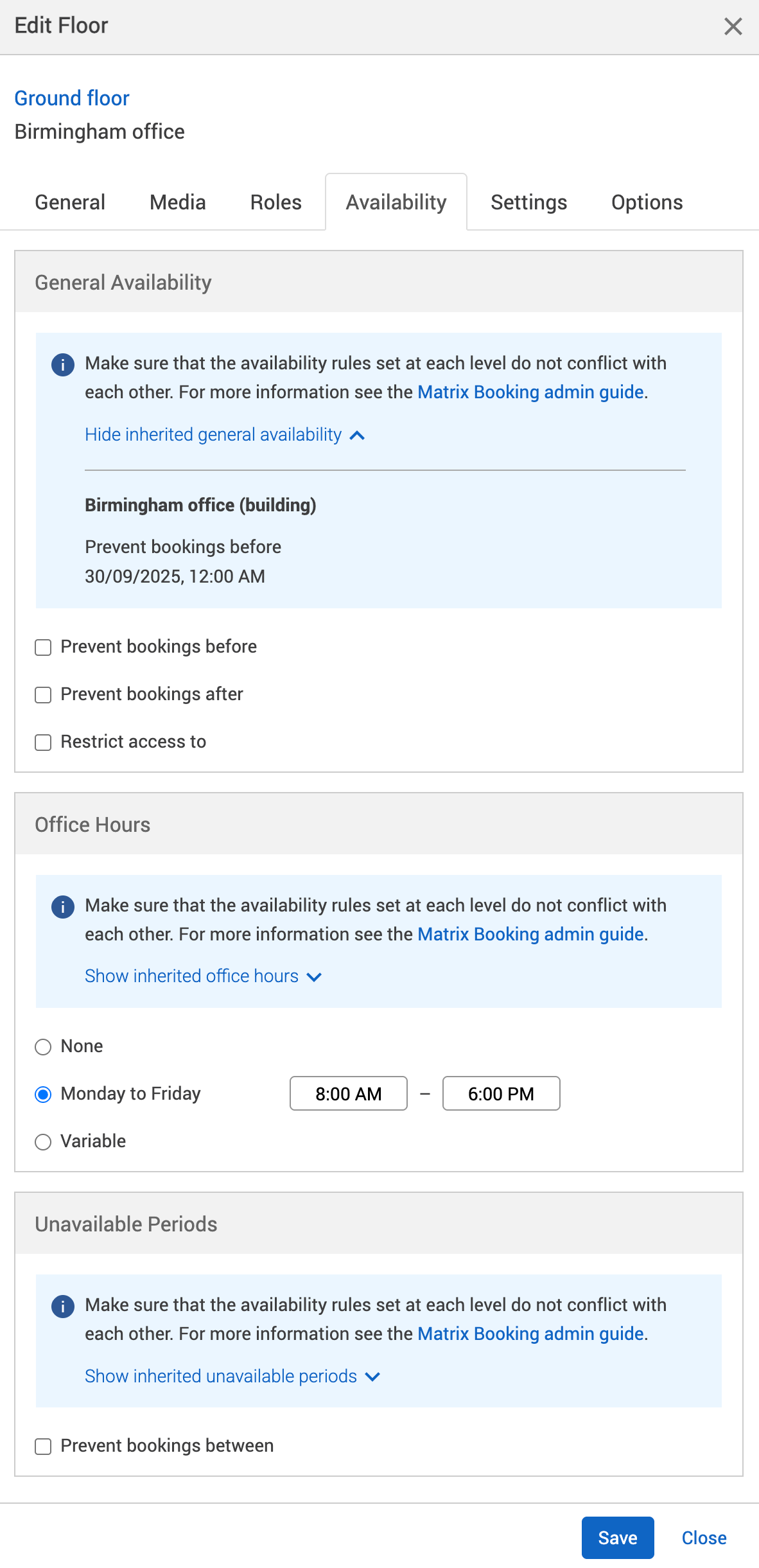Enable the Restrict access to checkbox
Viewport: 759px width, 1568px height.
coord(42,743)
